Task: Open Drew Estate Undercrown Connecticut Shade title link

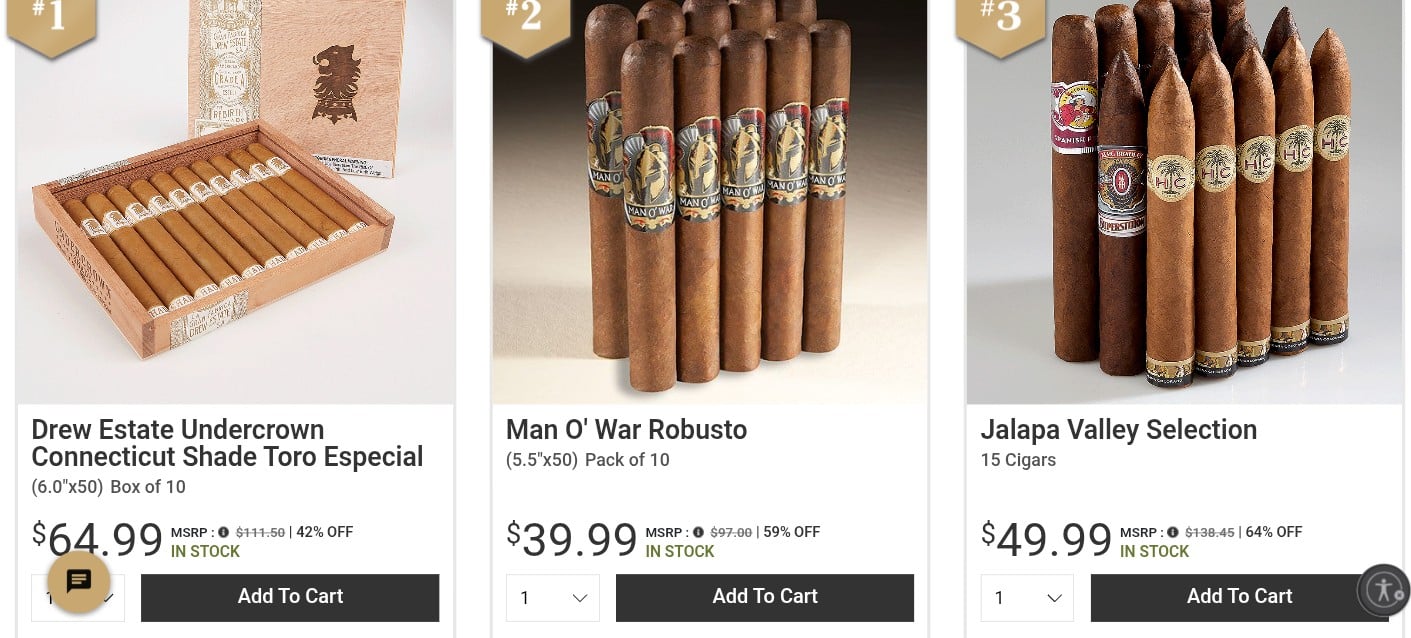Action: [228, 443]
